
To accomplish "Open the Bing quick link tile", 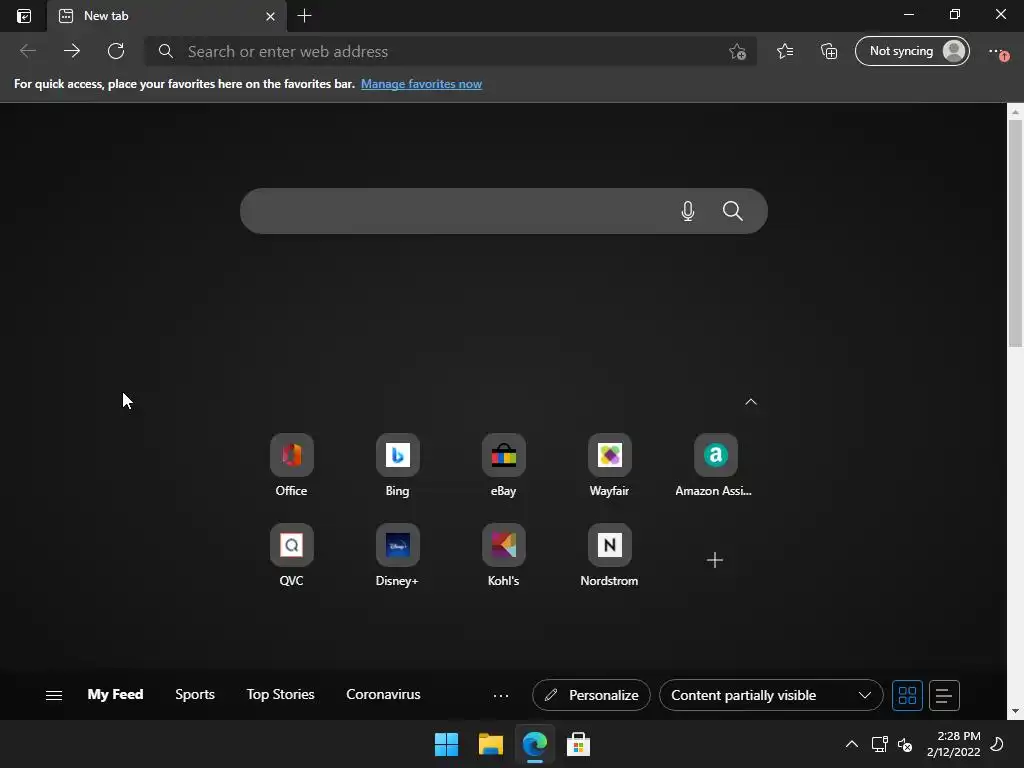I will click(x=397, y=466).
